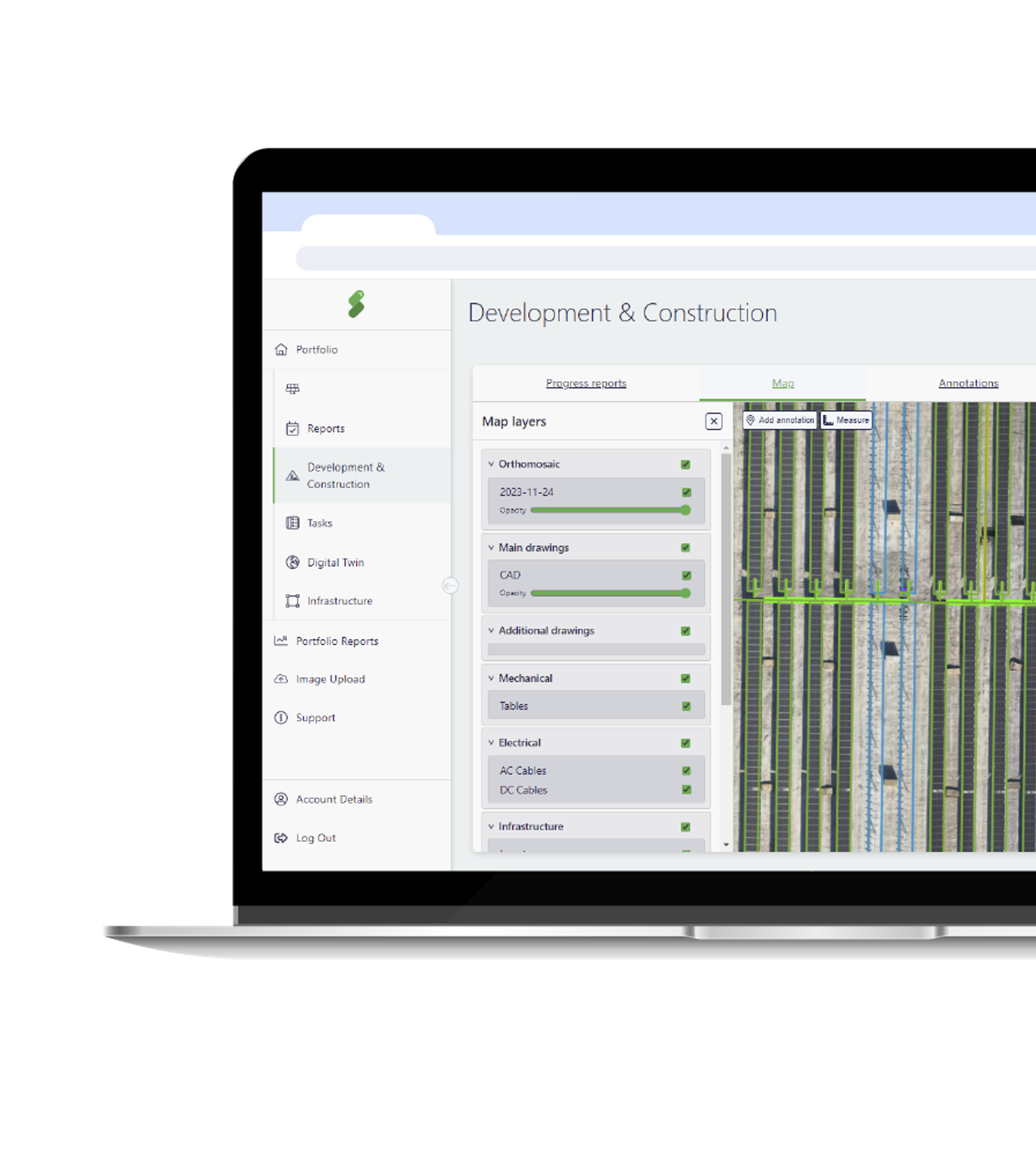Click the Log Out icon
This screenshot has width=1036, height=1156.
[x=281, y=838]
